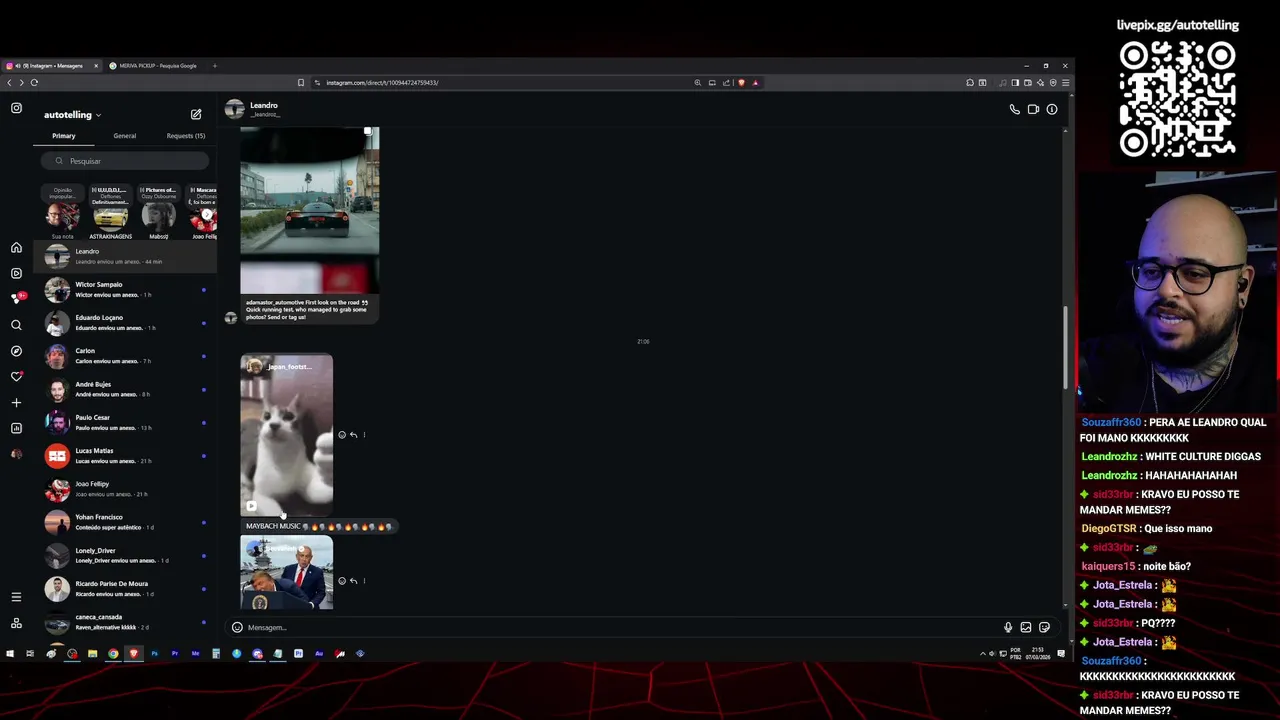
Task: Reply to the cat video message
Action: click(353, 435)
